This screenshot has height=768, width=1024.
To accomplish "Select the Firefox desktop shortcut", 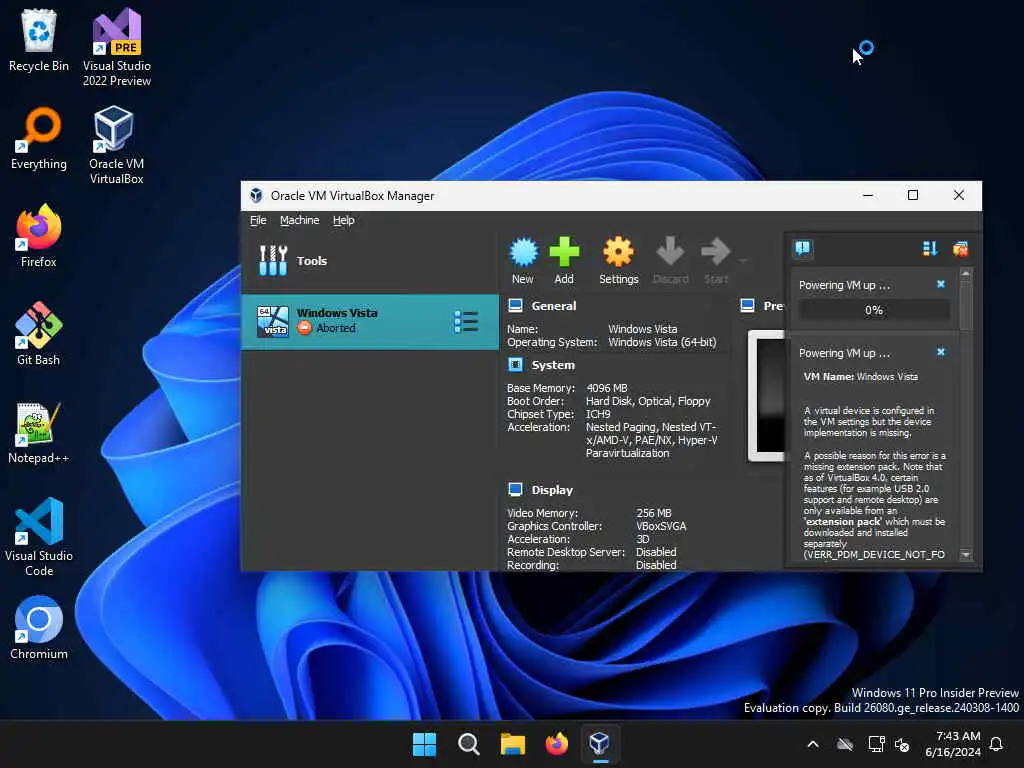I will [39, 236].
